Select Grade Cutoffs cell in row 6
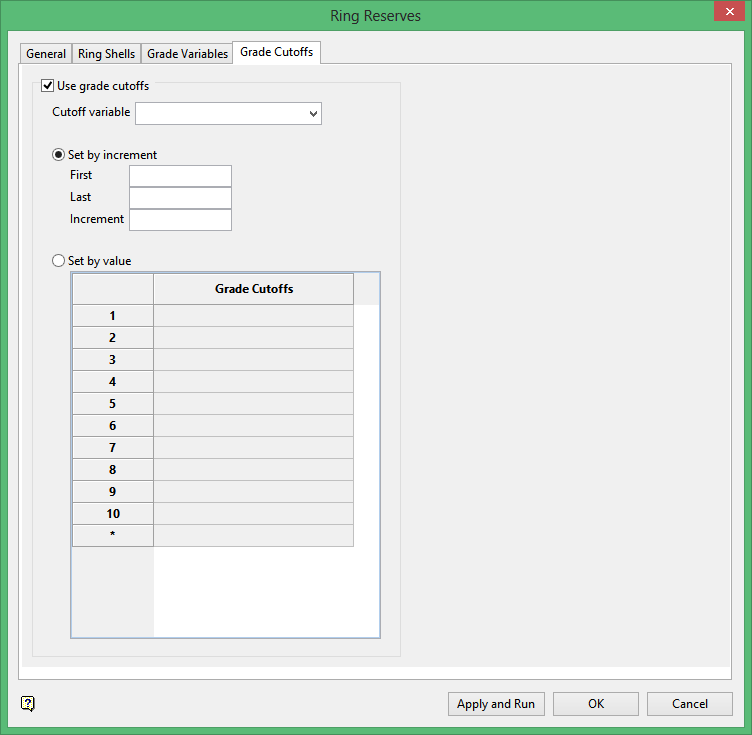 (x=253, y=426)
